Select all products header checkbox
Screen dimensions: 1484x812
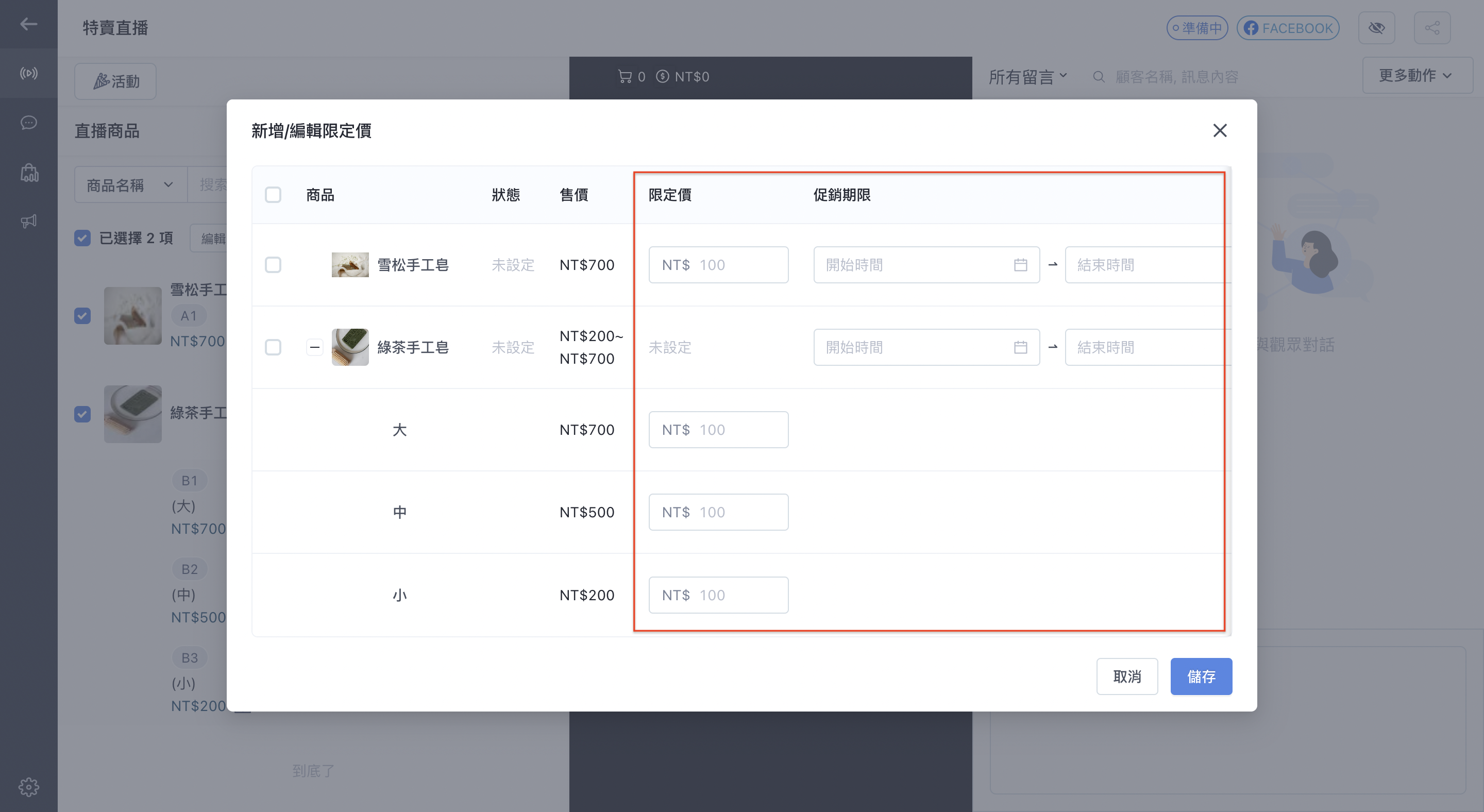pyautogui.click(x=273, y=195)
